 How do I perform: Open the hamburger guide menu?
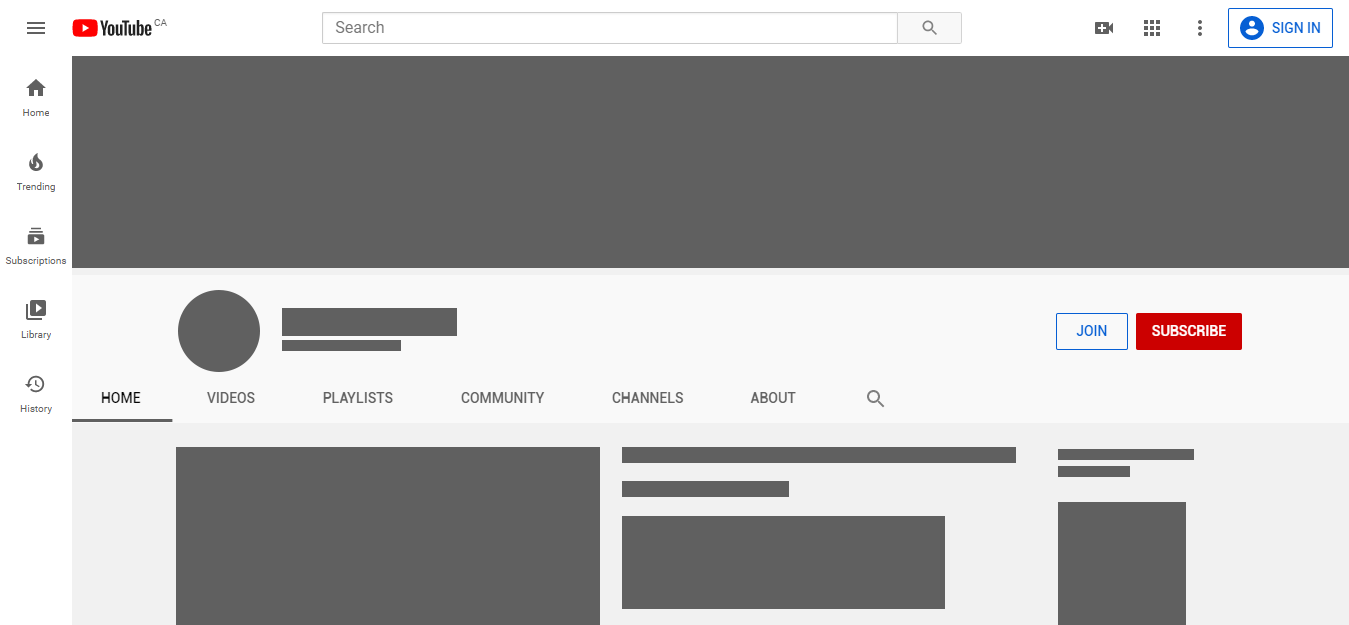tap(36, 28)
